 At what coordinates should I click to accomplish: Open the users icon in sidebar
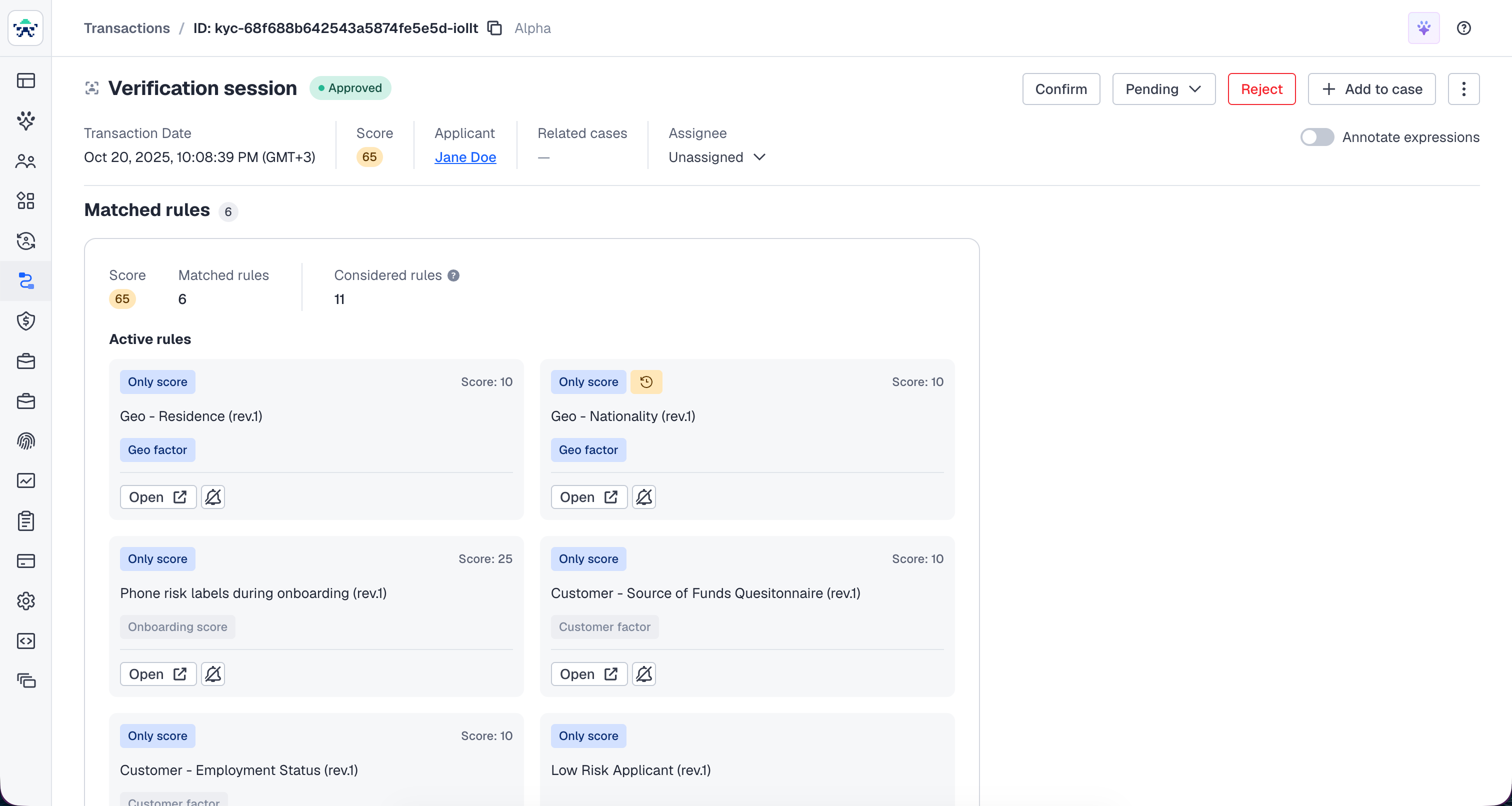tap(26, 161)
